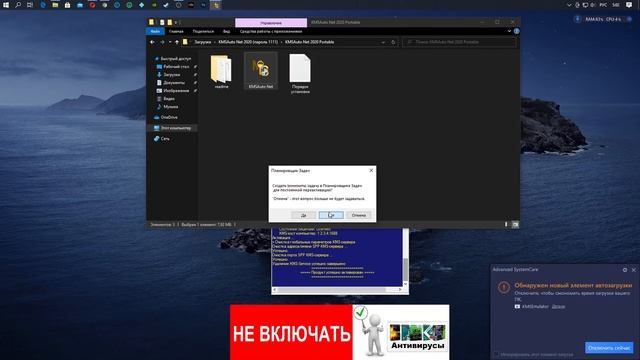Select the KMSAuto Net application file

(x=261, y=71)
